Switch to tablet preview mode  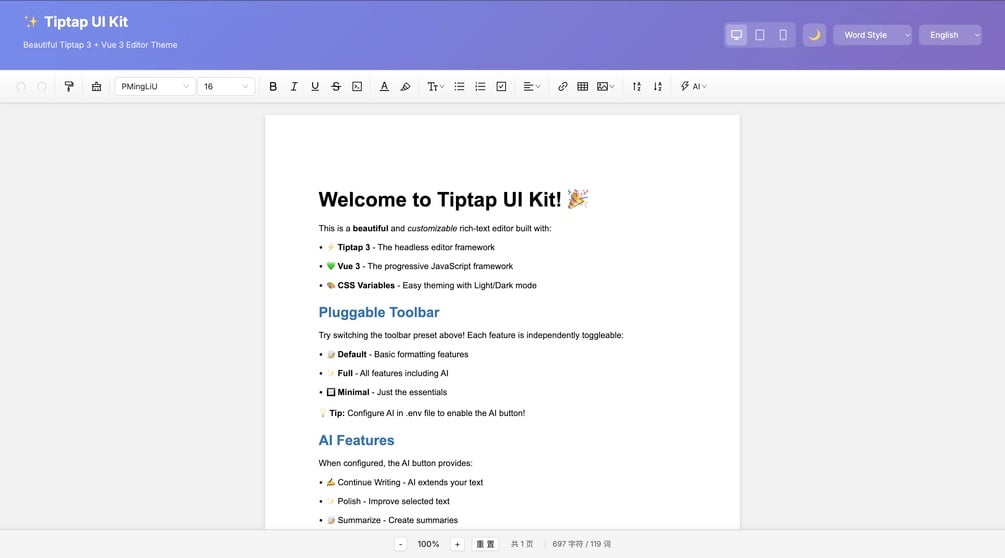click(x=760, y=35)
